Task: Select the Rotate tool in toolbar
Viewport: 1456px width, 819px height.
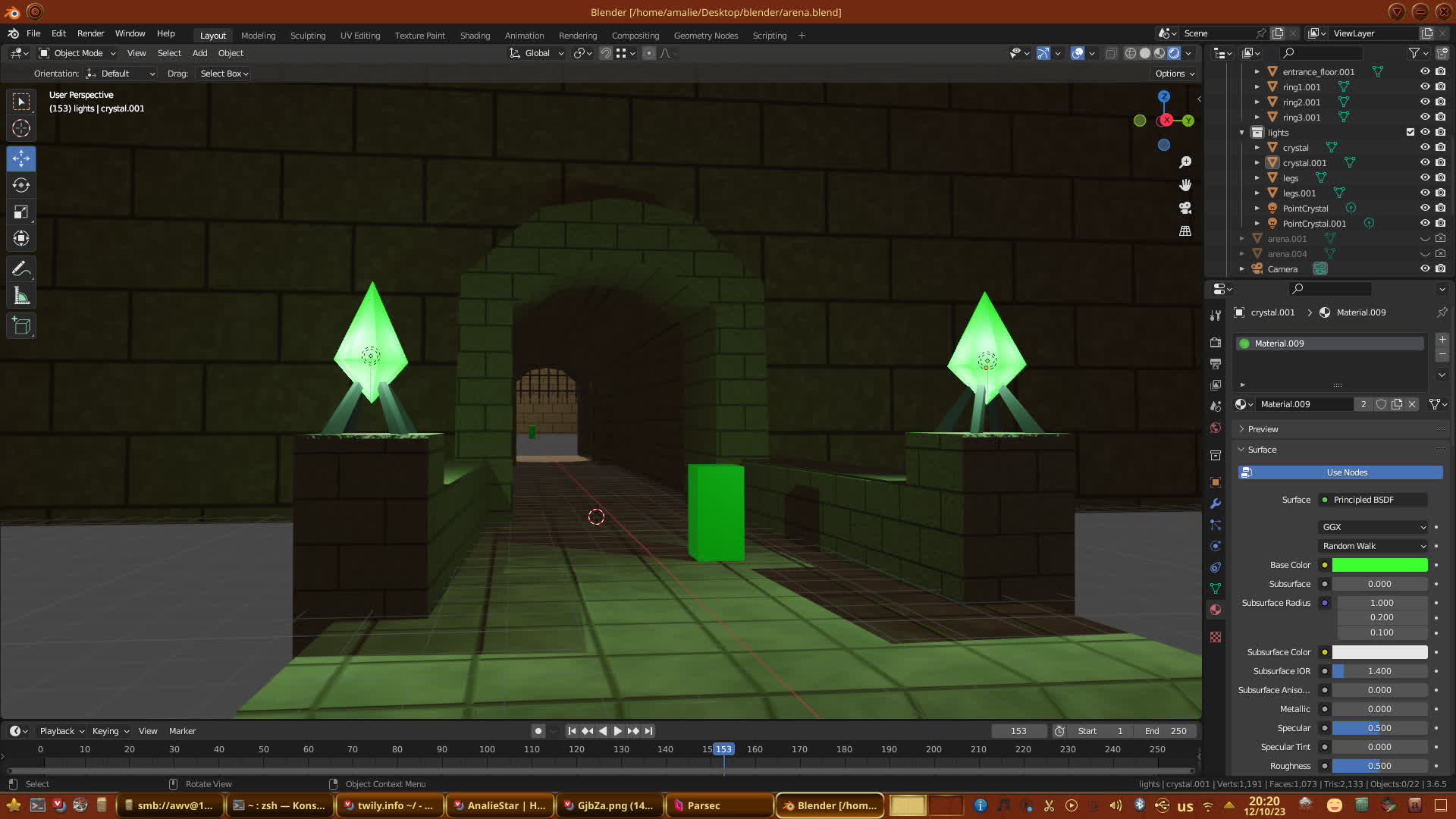Action: pos(21,185)
